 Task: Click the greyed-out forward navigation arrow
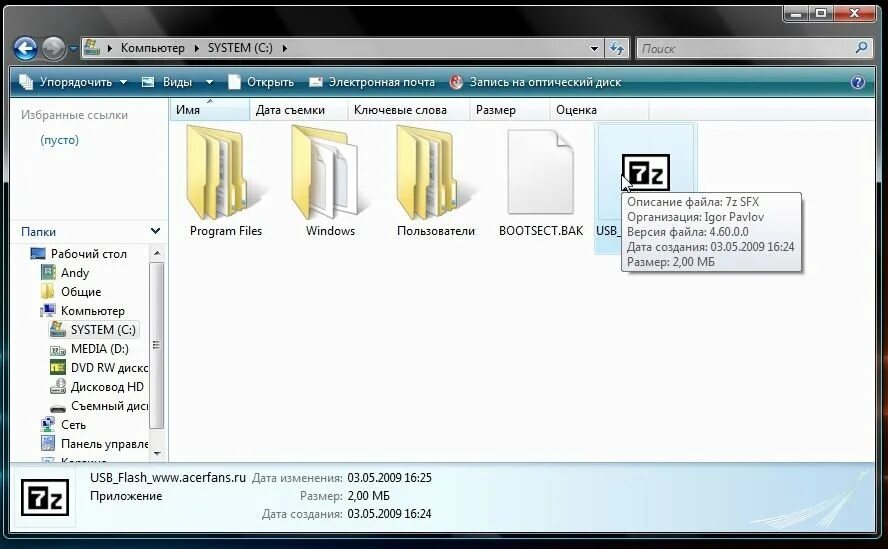click(x=54, y=49)
